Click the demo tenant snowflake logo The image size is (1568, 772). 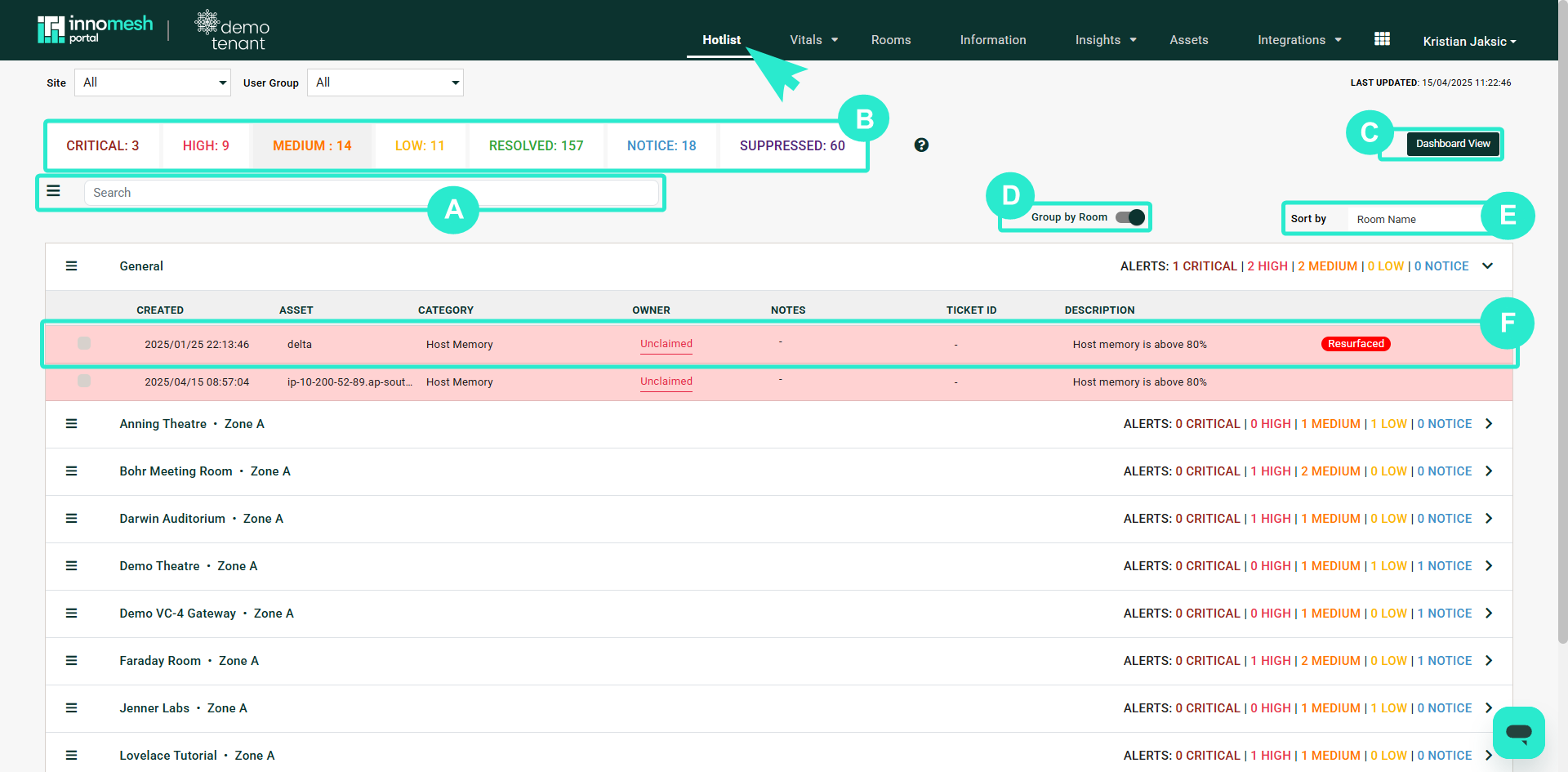click(x=232, y=30)
